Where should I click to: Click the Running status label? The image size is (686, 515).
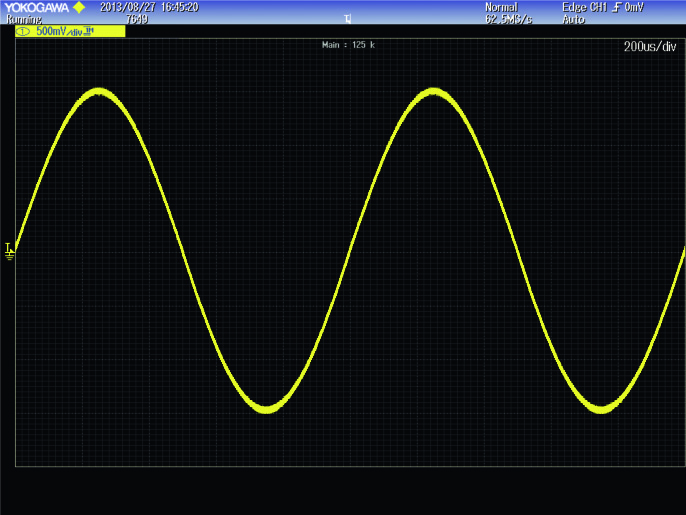pos(24,19)
